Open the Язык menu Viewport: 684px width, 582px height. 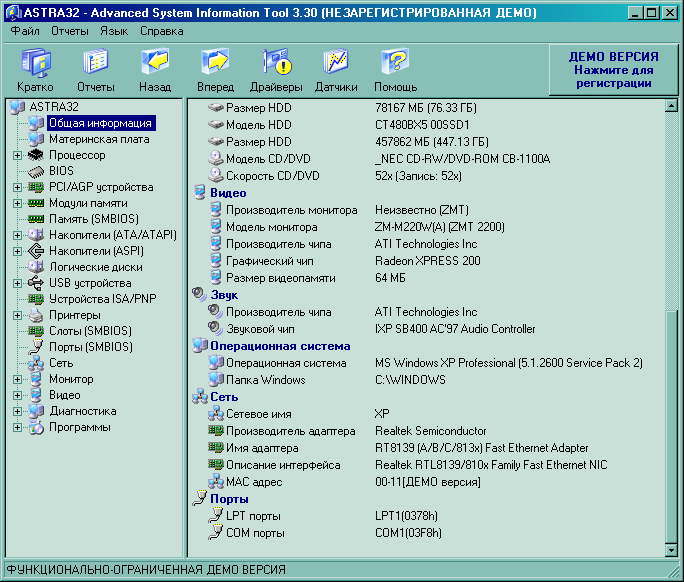pyautogui.click(x=114, y=31)
